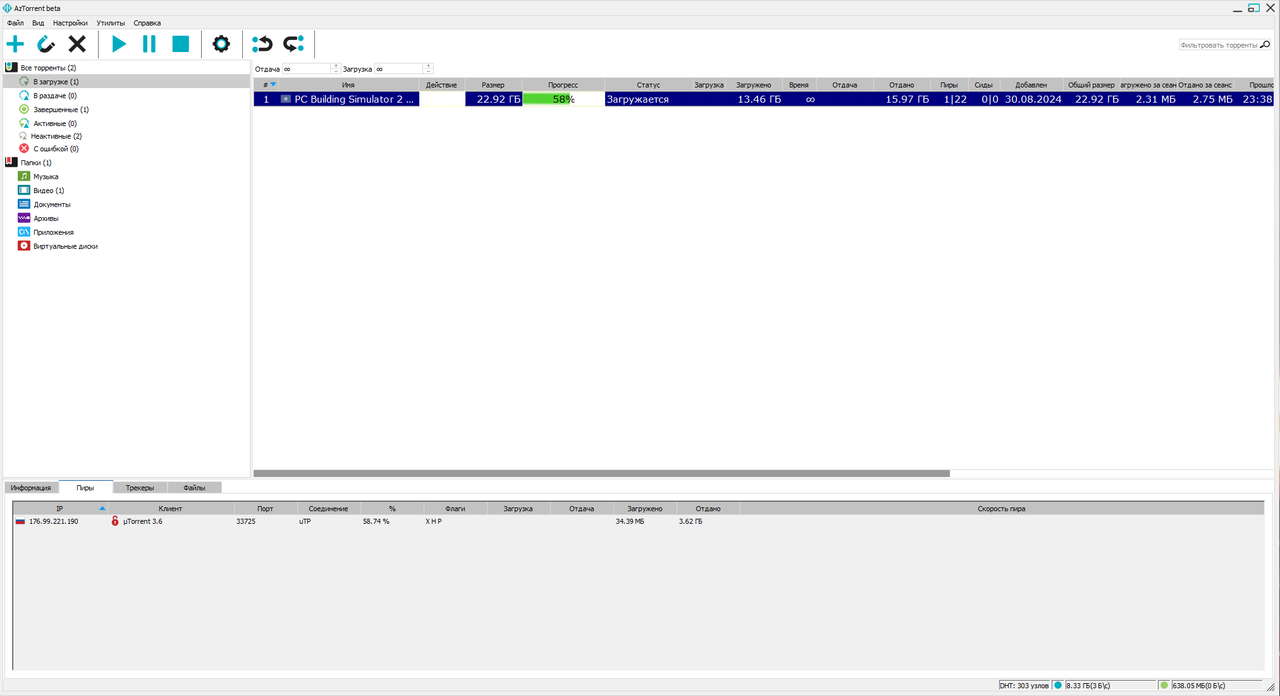Screen dimensions: 1280x696
Task: Click into the Отдача limit field
Action: 306,69
